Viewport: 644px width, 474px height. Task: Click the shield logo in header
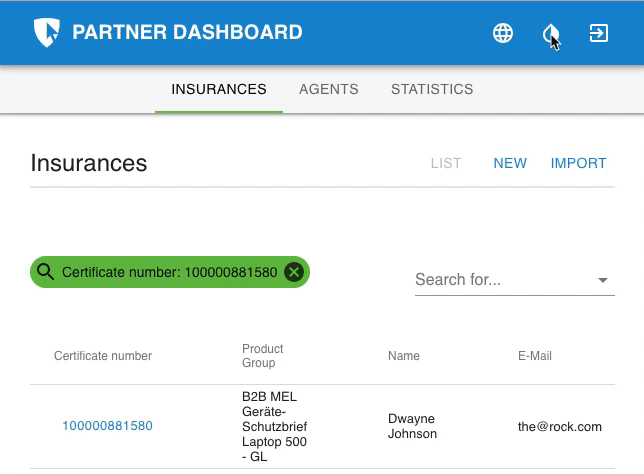tap(46, 32)
